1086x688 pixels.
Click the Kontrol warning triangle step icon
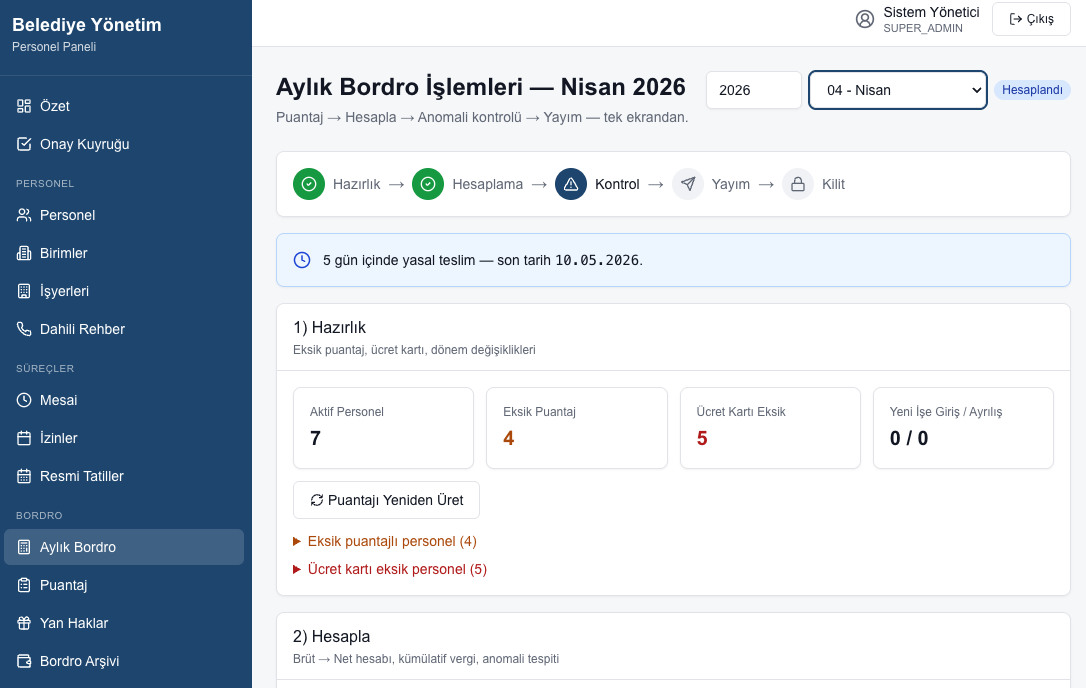pos(571,184)
